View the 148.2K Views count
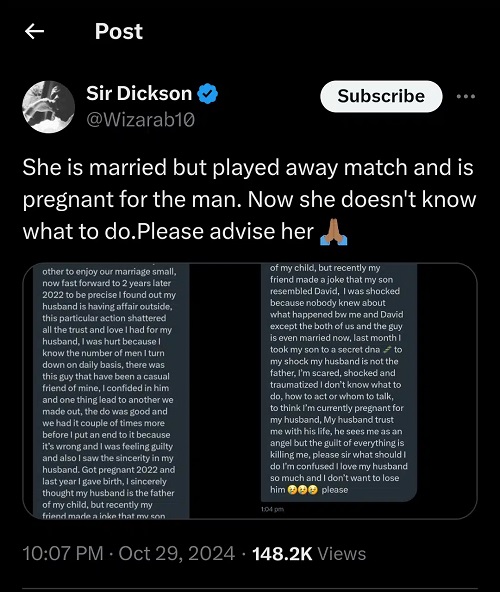 pyautogui.click(x=309, y=553)
